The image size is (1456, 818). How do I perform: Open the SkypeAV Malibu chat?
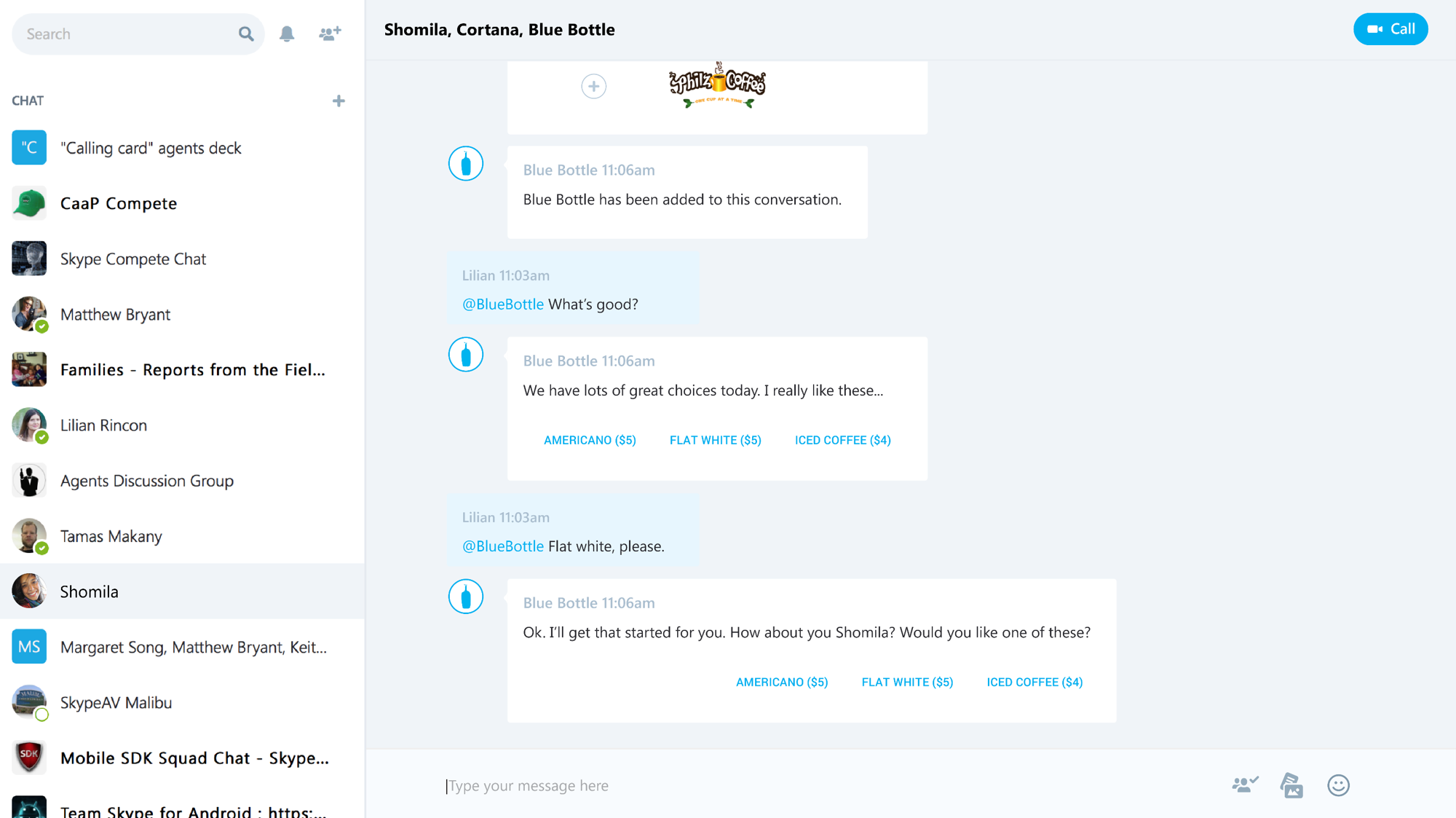[182, 702]
